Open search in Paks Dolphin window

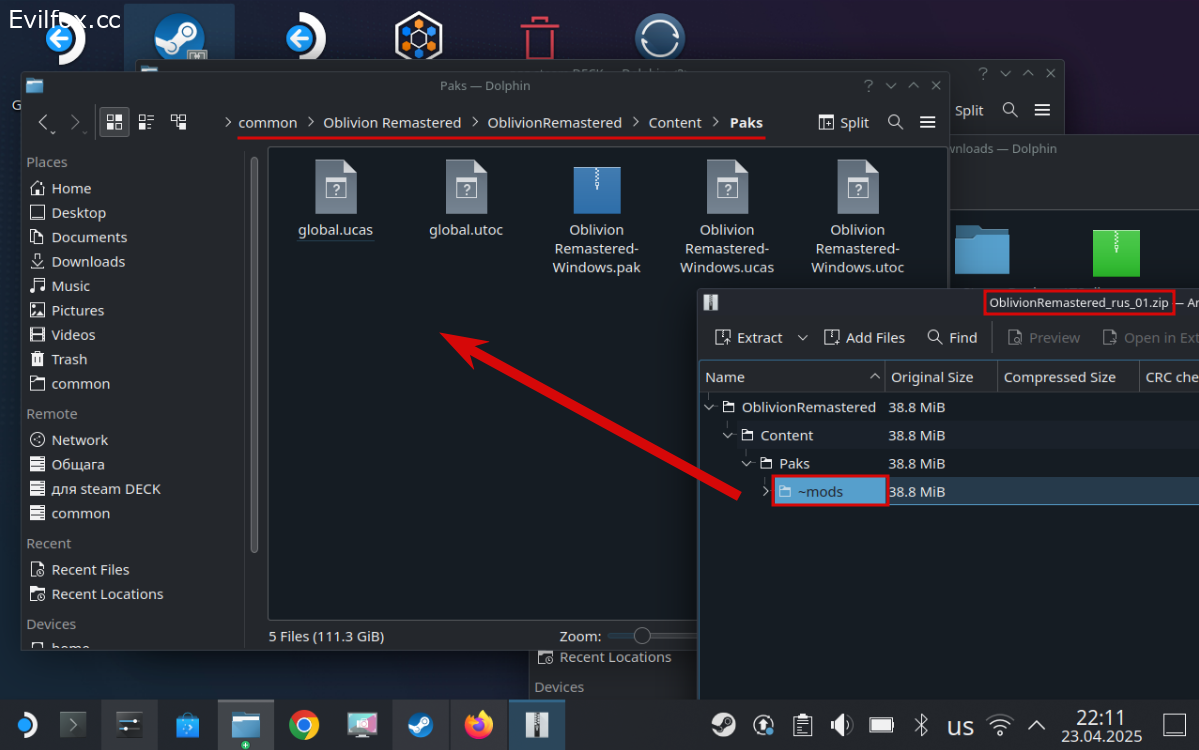coord(895,122)
